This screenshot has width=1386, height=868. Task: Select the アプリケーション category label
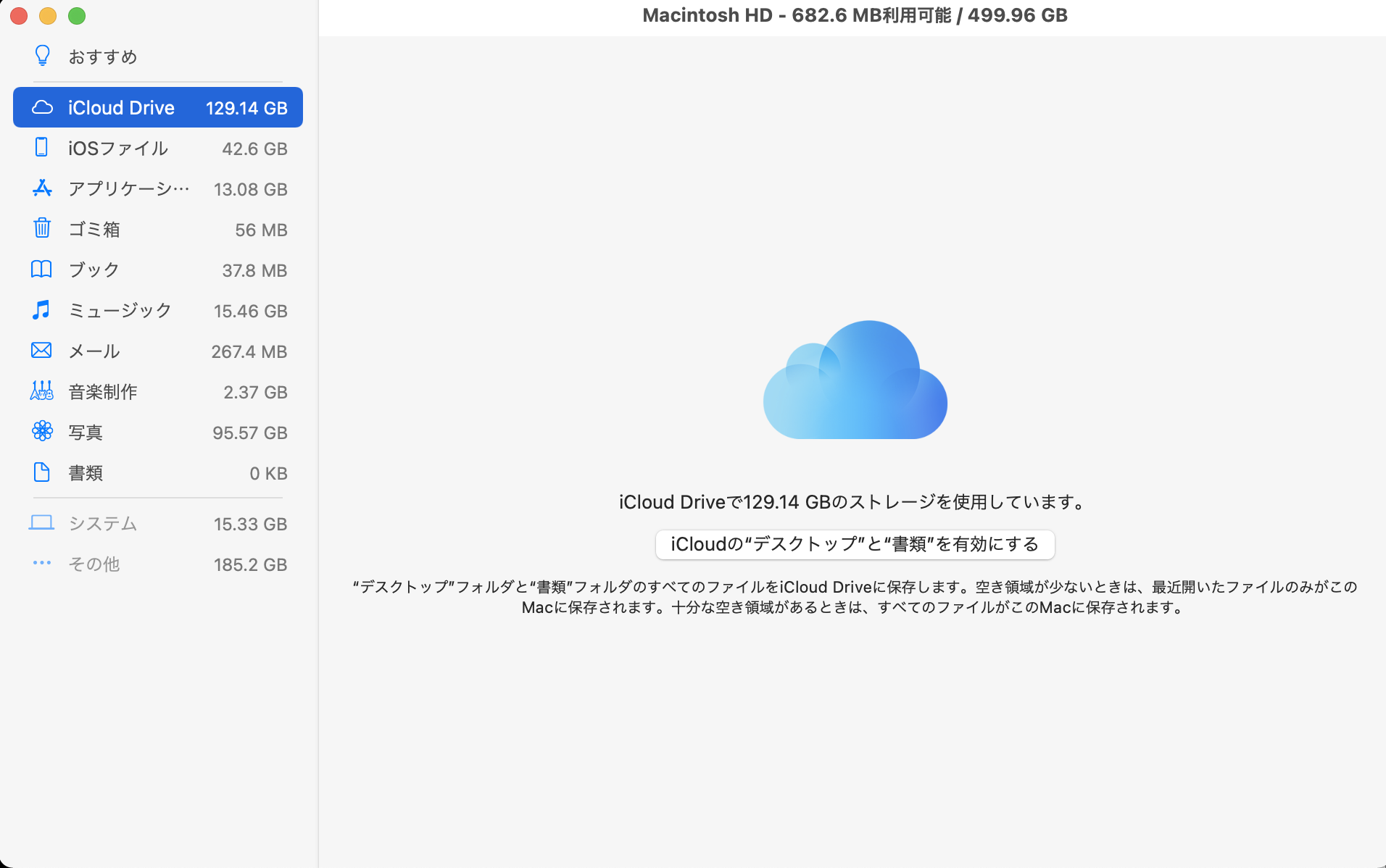(129, 189)
